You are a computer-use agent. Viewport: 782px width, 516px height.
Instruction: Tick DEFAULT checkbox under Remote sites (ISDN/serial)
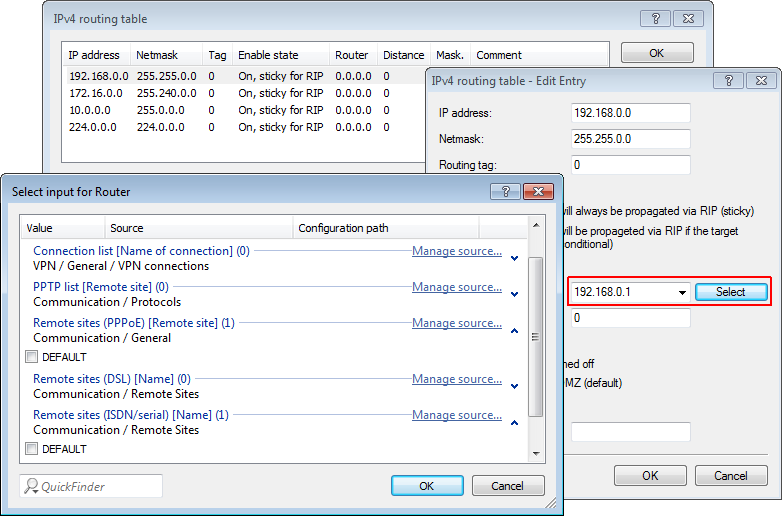[32, 449]
